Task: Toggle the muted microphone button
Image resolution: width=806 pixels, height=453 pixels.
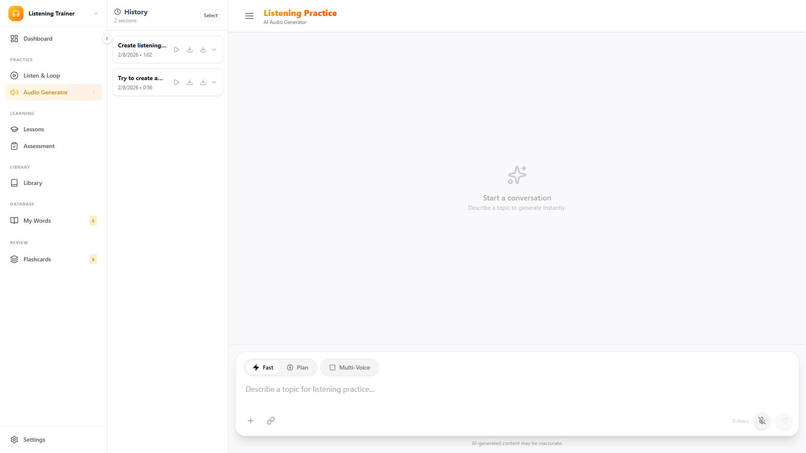Action: (x=762, y=421)
